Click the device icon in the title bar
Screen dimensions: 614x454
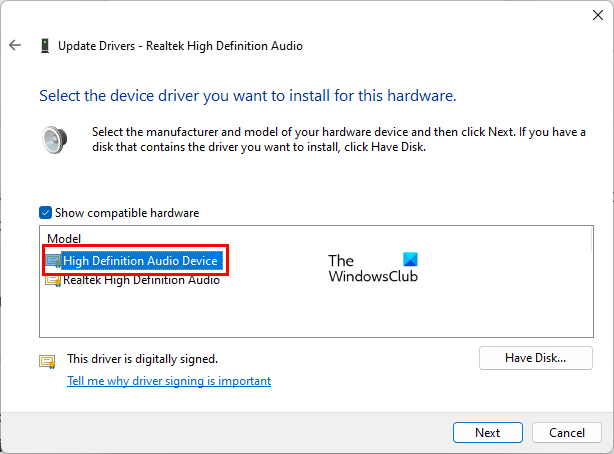tap(45, 46)
